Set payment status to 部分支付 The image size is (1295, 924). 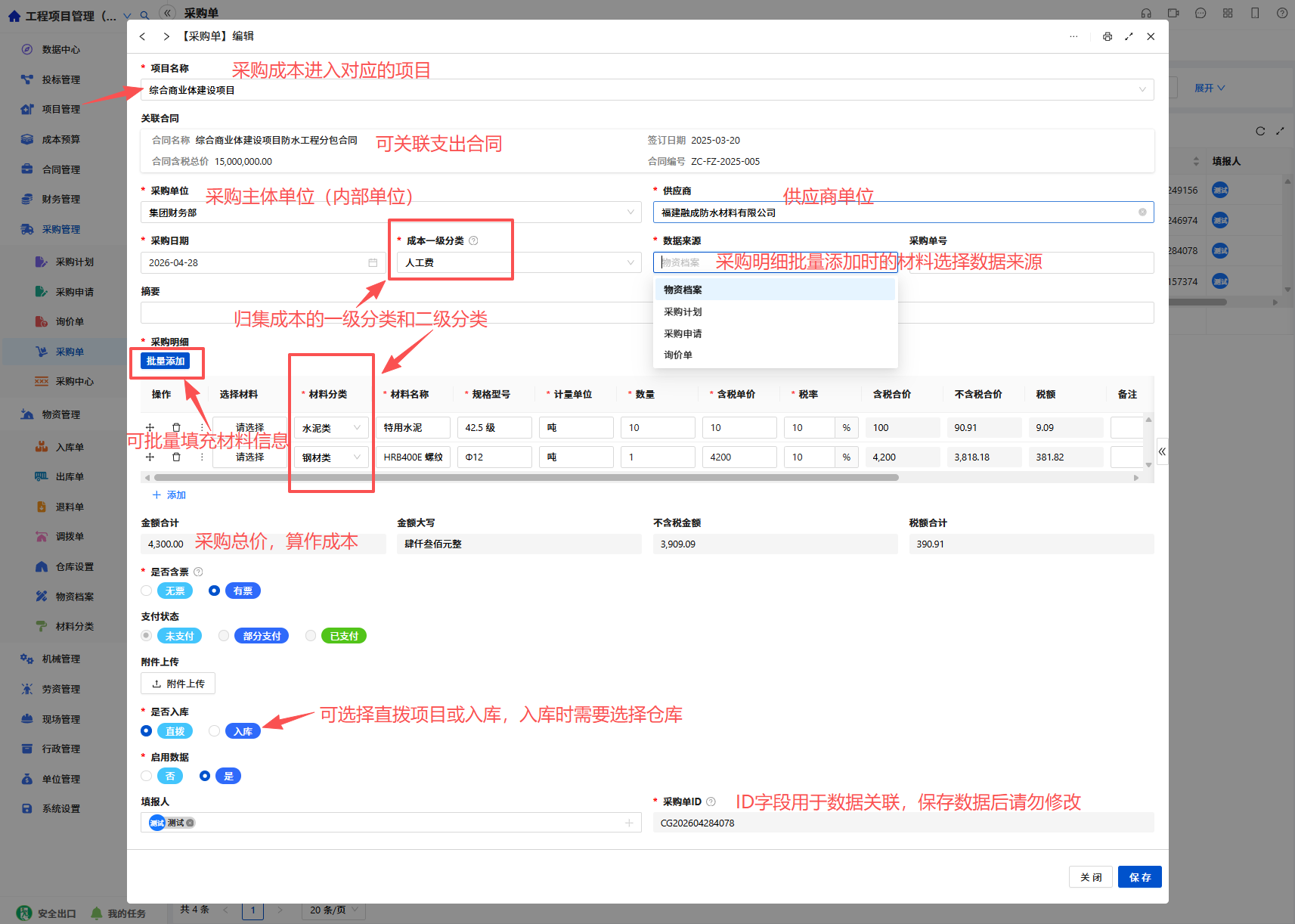click(224, 636)
